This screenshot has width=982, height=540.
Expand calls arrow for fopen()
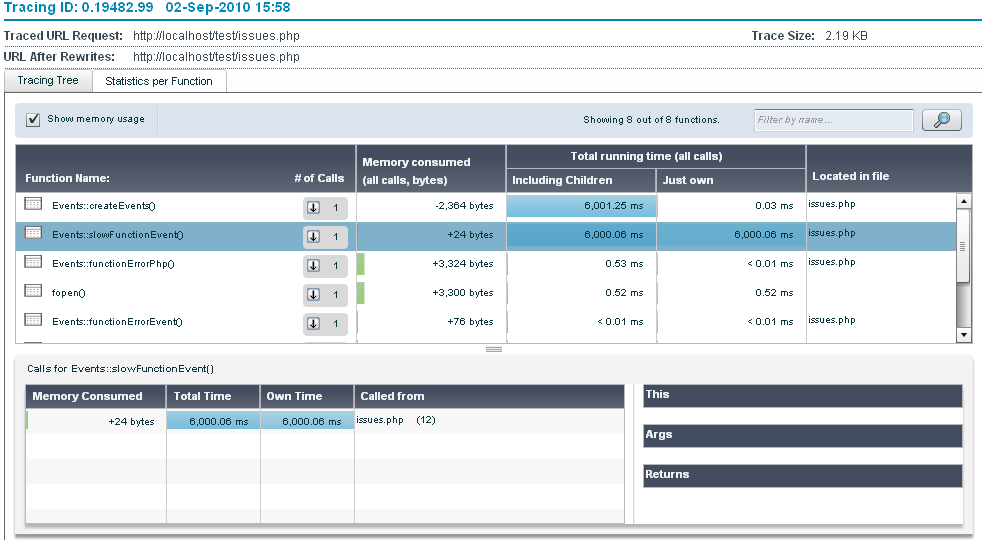(313, 294)
